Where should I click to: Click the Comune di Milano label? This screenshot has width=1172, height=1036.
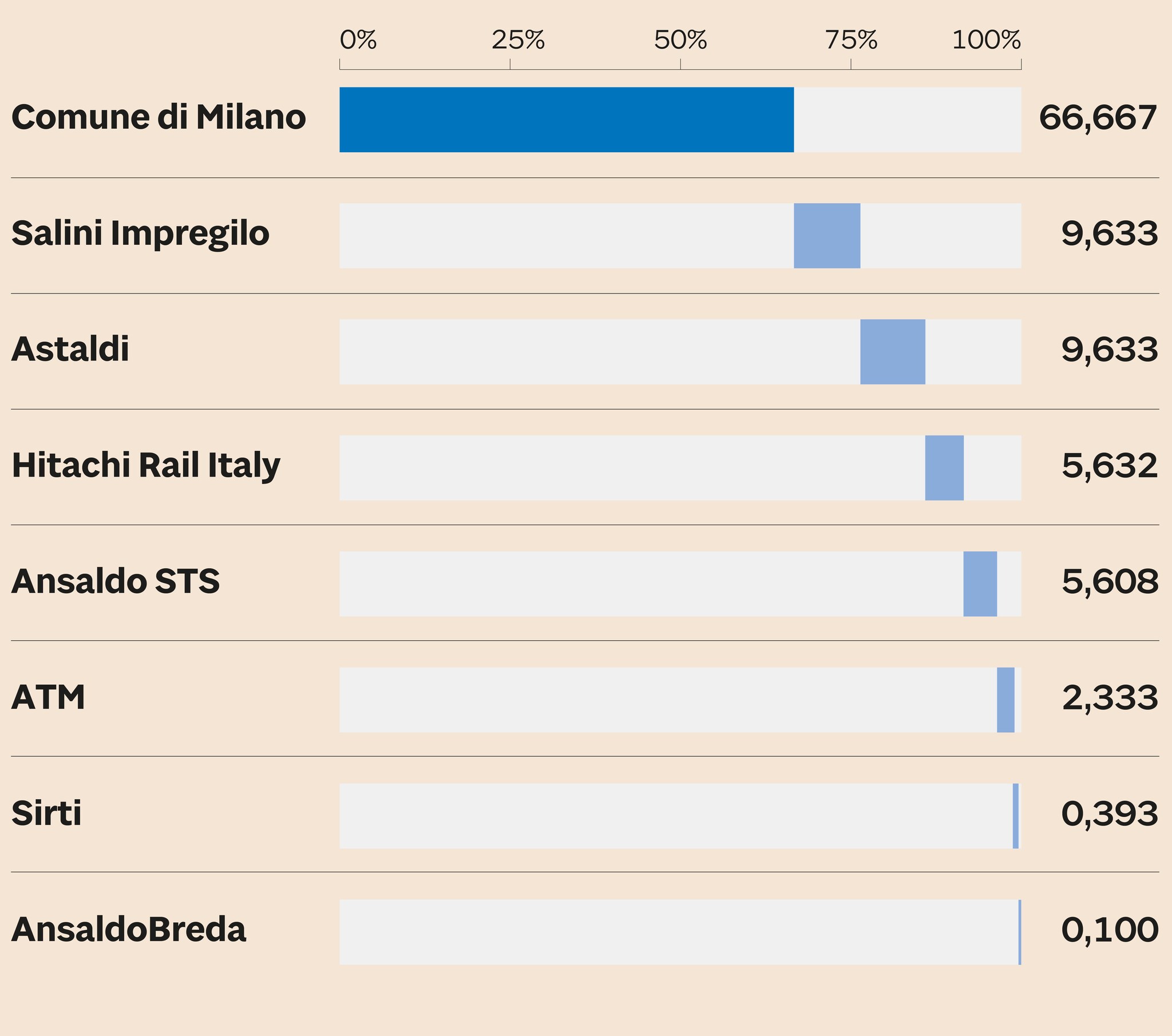159,117
